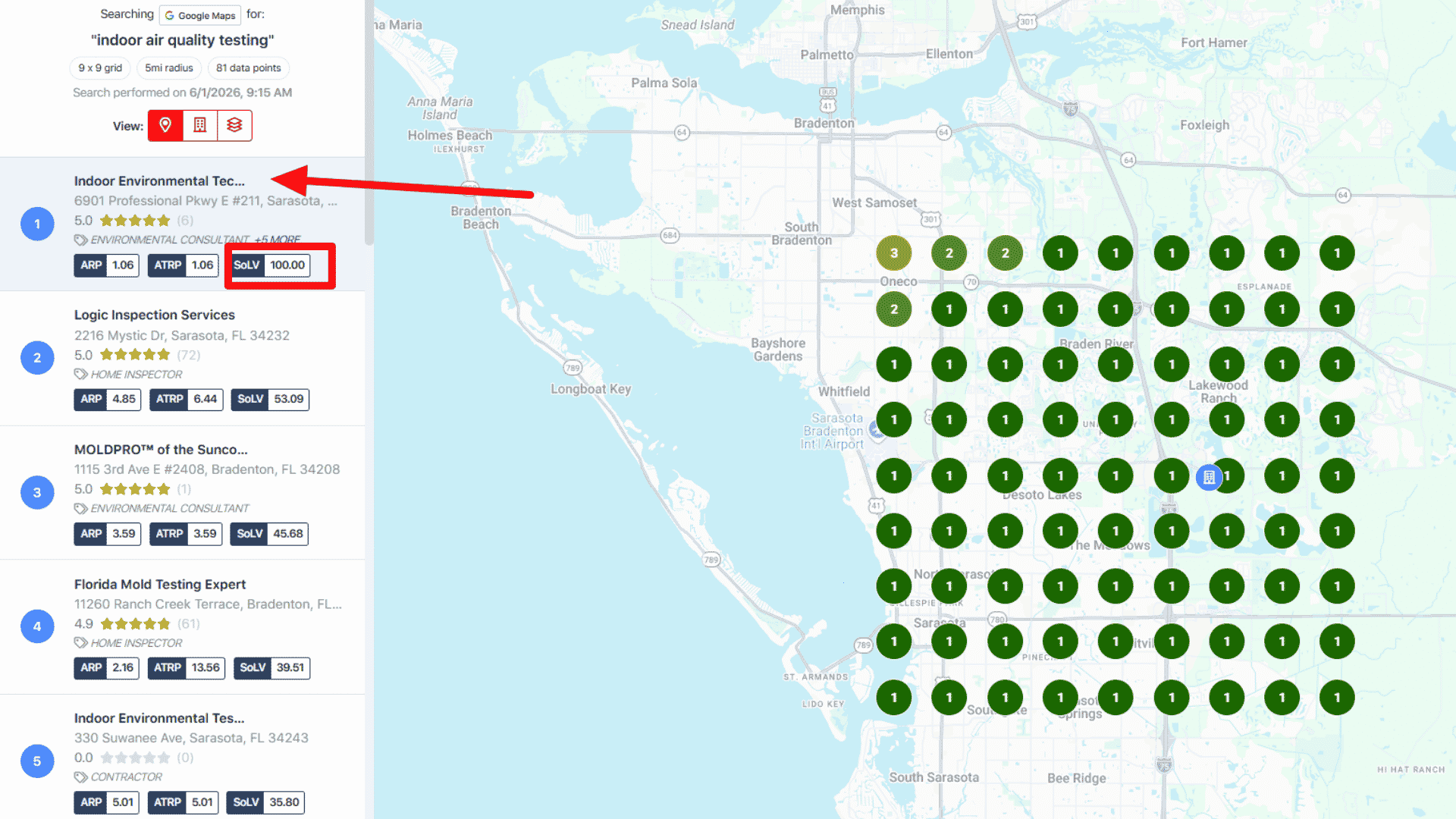Click the ATRP 13.56 badge
This screenshot has height=819, width=1456.
tap(187, 667)
